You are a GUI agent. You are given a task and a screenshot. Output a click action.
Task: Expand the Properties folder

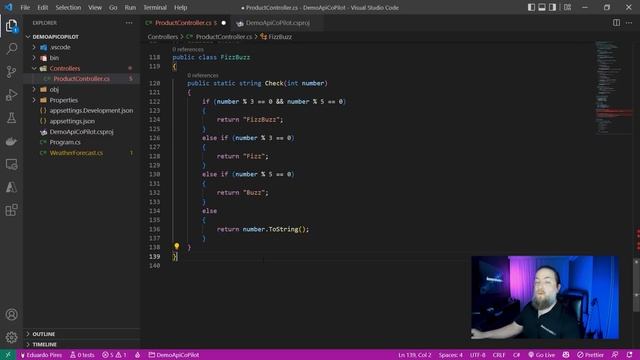tap(34, 100)
